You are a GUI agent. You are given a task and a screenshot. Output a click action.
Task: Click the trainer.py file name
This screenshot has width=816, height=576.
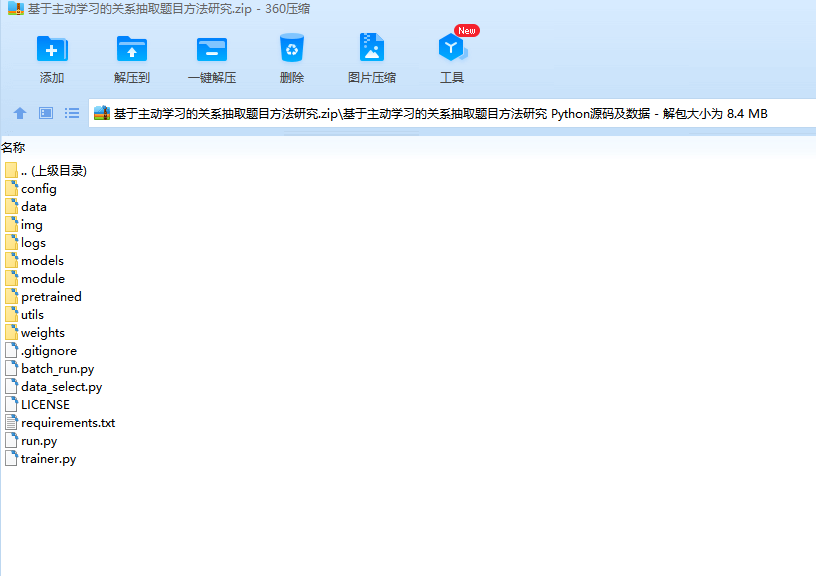point(48,459)
